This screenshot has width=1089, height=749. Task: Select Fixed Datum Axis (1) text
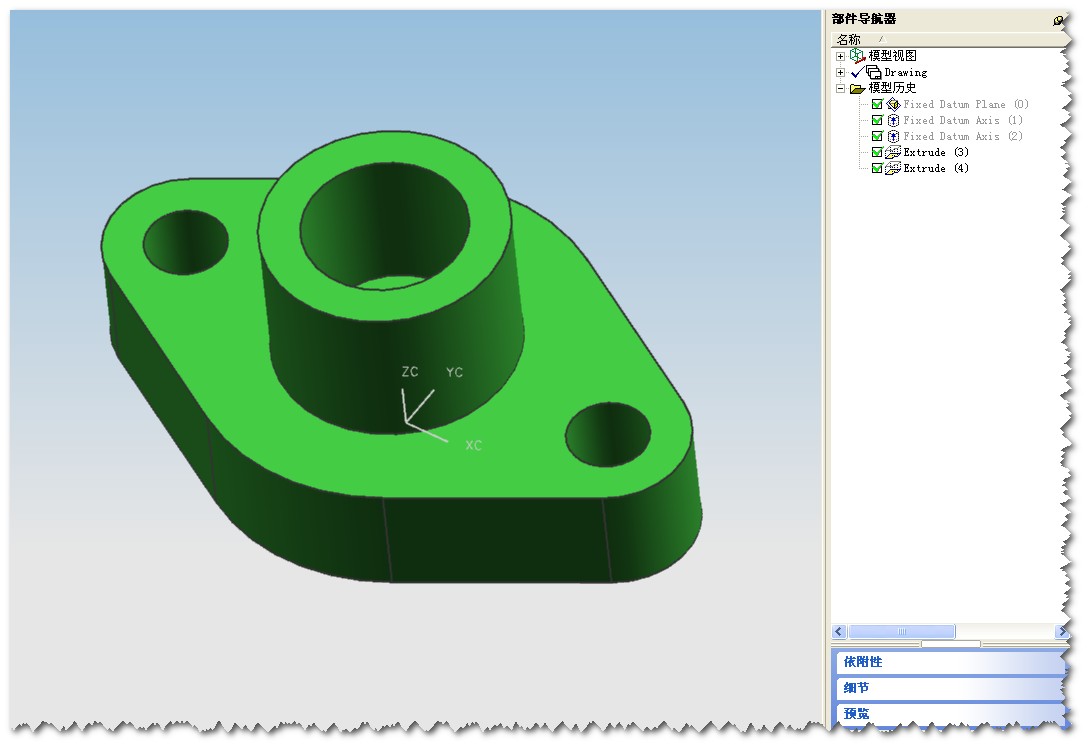tap(963, 120)
